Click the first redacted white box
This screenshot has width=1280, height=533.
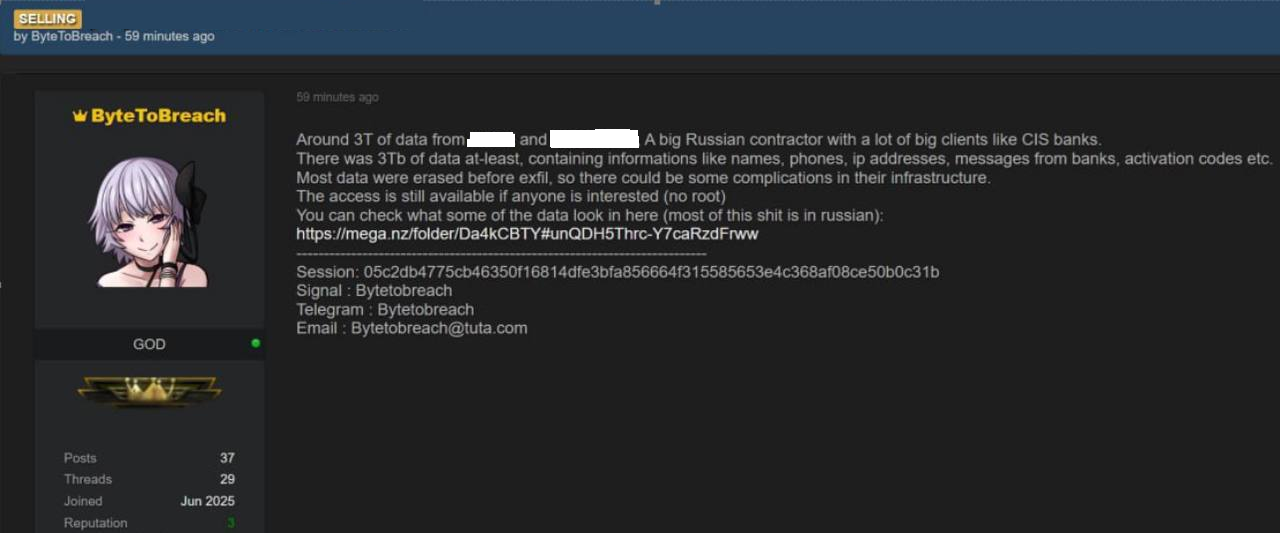tap(491, 140)
